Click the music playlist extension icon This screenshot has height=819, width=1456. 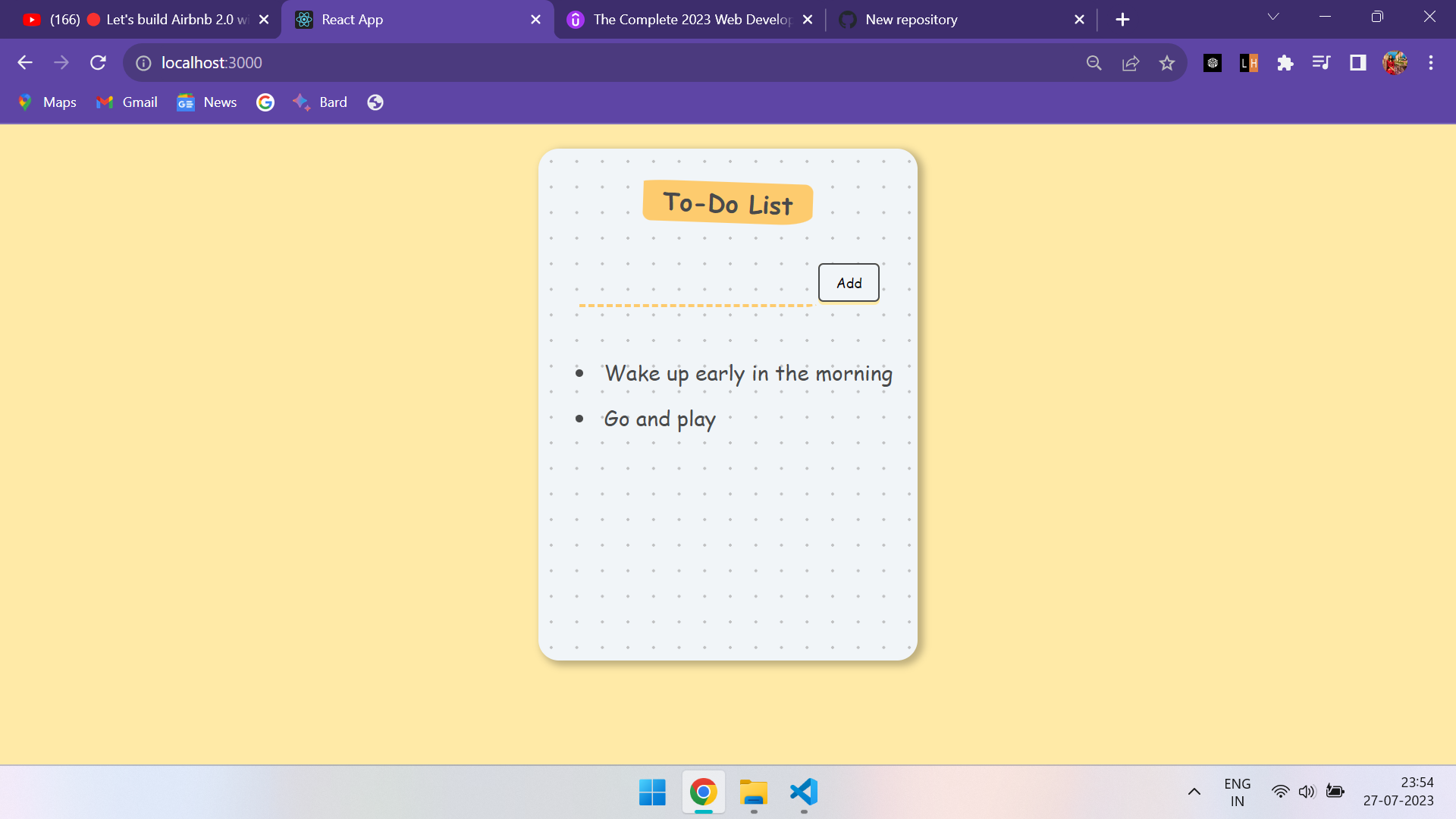click(x=1321, y=63)
